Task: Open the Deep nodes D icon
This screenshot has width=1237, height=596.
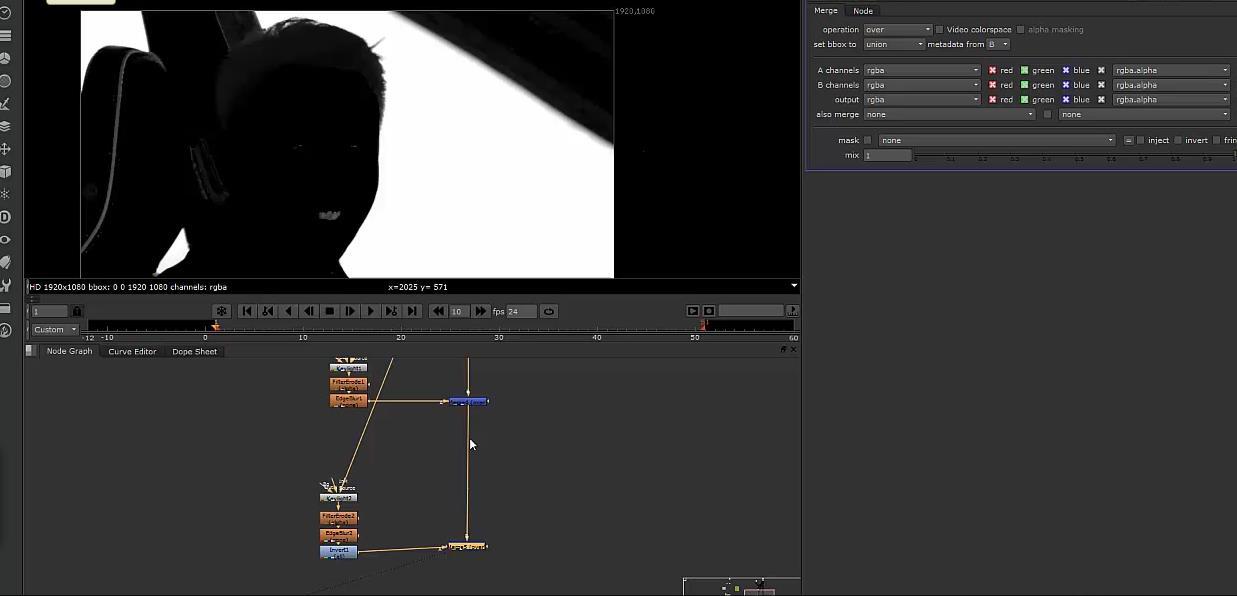Action: pyautogui.click(x=5, y=217)
